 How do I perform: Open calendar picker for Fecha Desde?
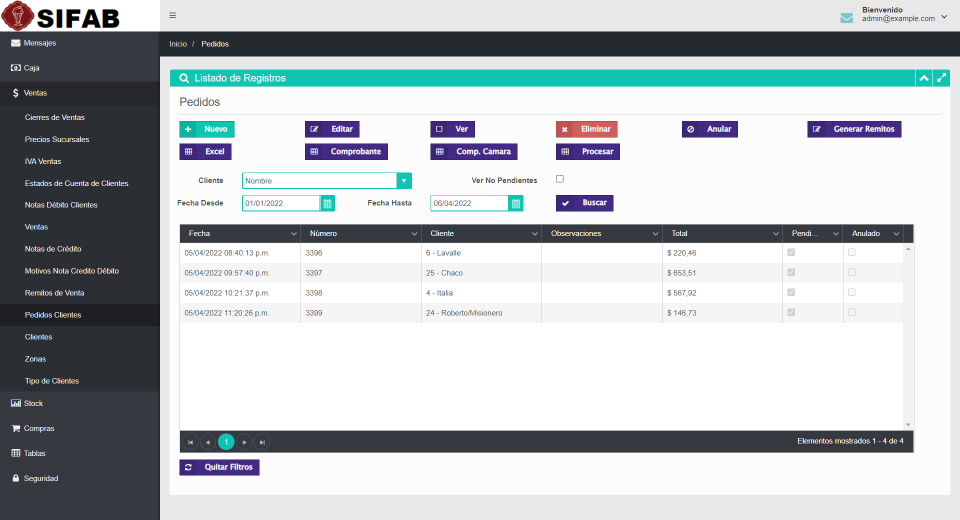(x=327, y=203)
